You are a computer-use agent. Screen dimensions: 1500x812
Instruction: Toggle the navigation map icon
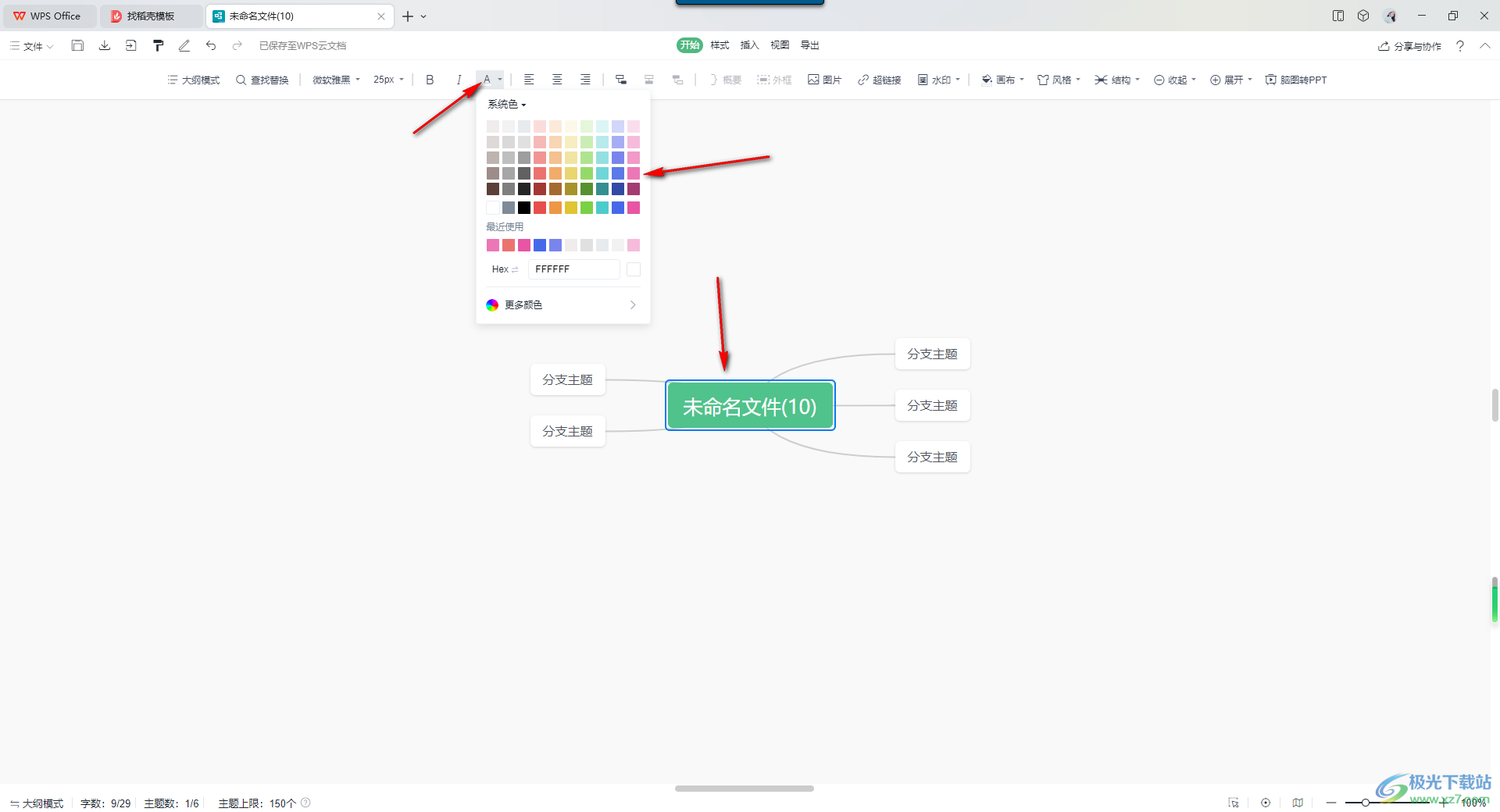tap(1298, 803)
